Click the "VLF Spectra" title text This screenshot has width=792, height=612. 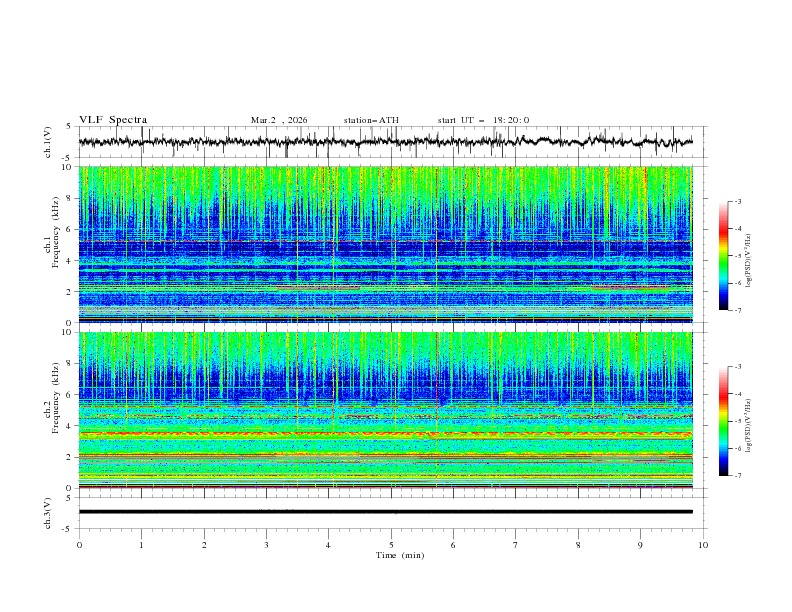113,120
